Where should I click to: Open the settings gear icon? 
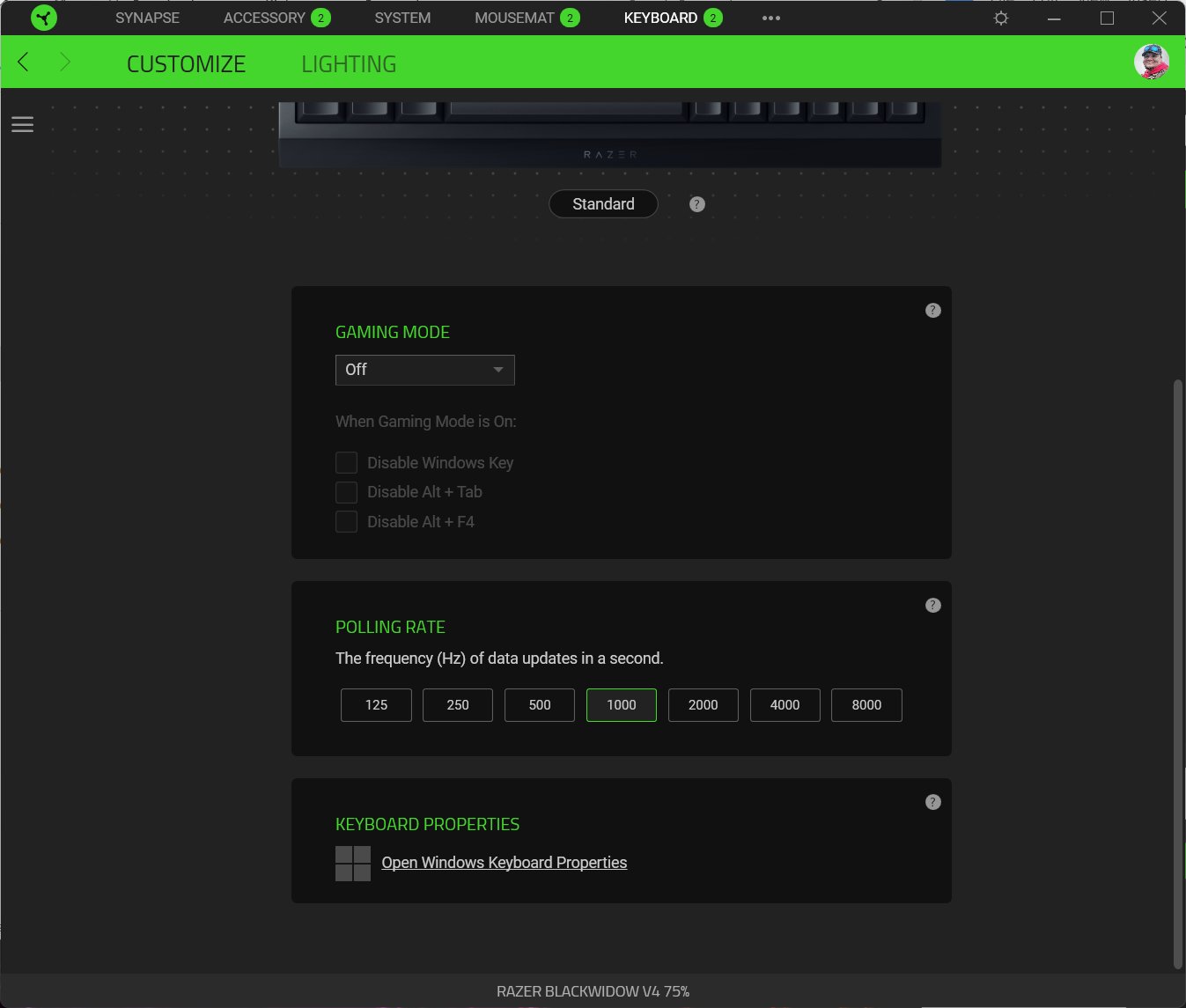click(1001, 18)
